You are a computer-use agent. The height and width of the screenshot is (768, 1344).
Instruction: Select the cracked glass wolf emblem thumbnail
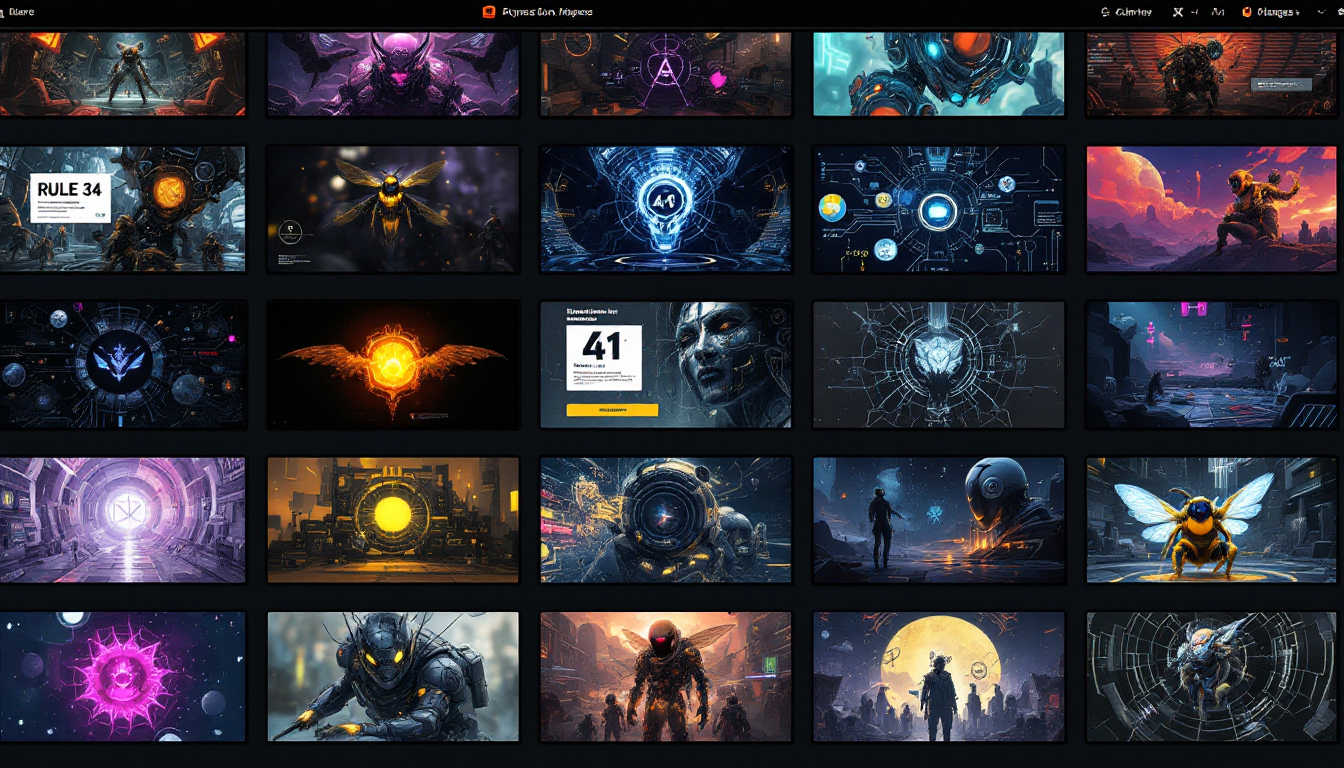[x=938, y=365]
